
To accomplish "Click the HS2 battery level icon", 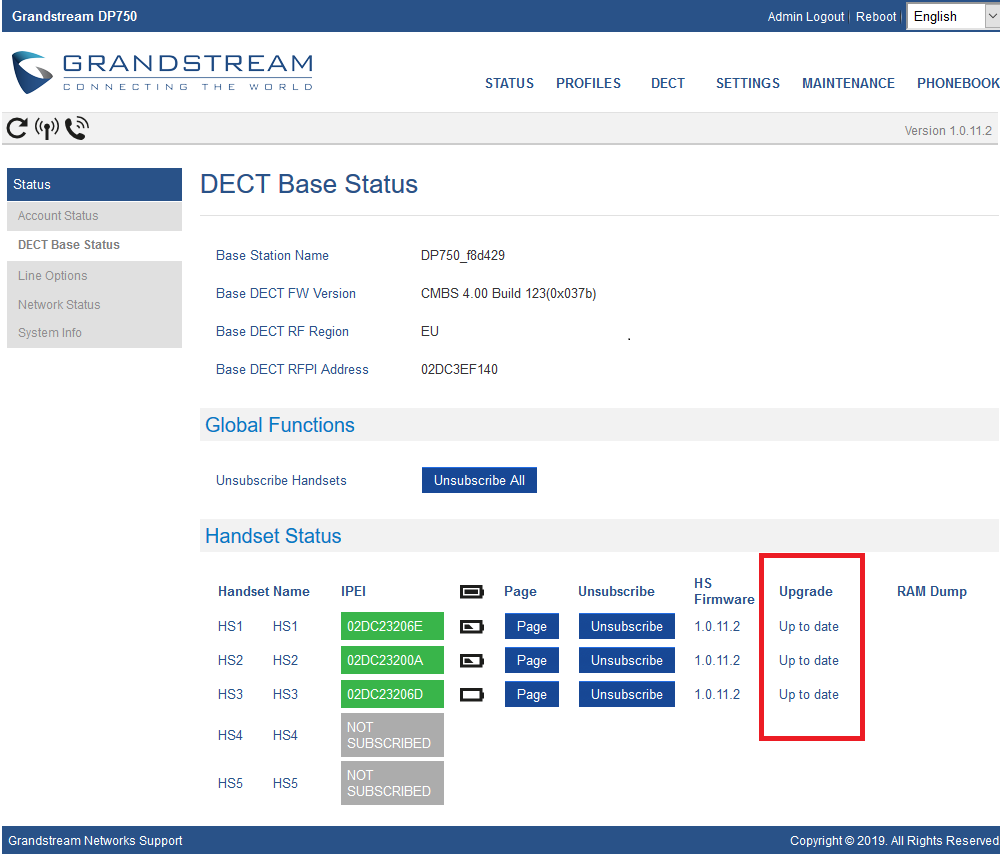I will point(471,661).
